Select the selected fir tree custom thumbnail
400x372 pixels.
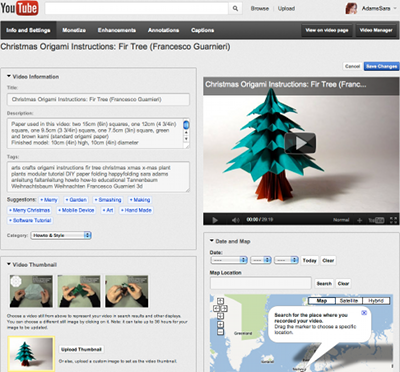coord(31,354)
